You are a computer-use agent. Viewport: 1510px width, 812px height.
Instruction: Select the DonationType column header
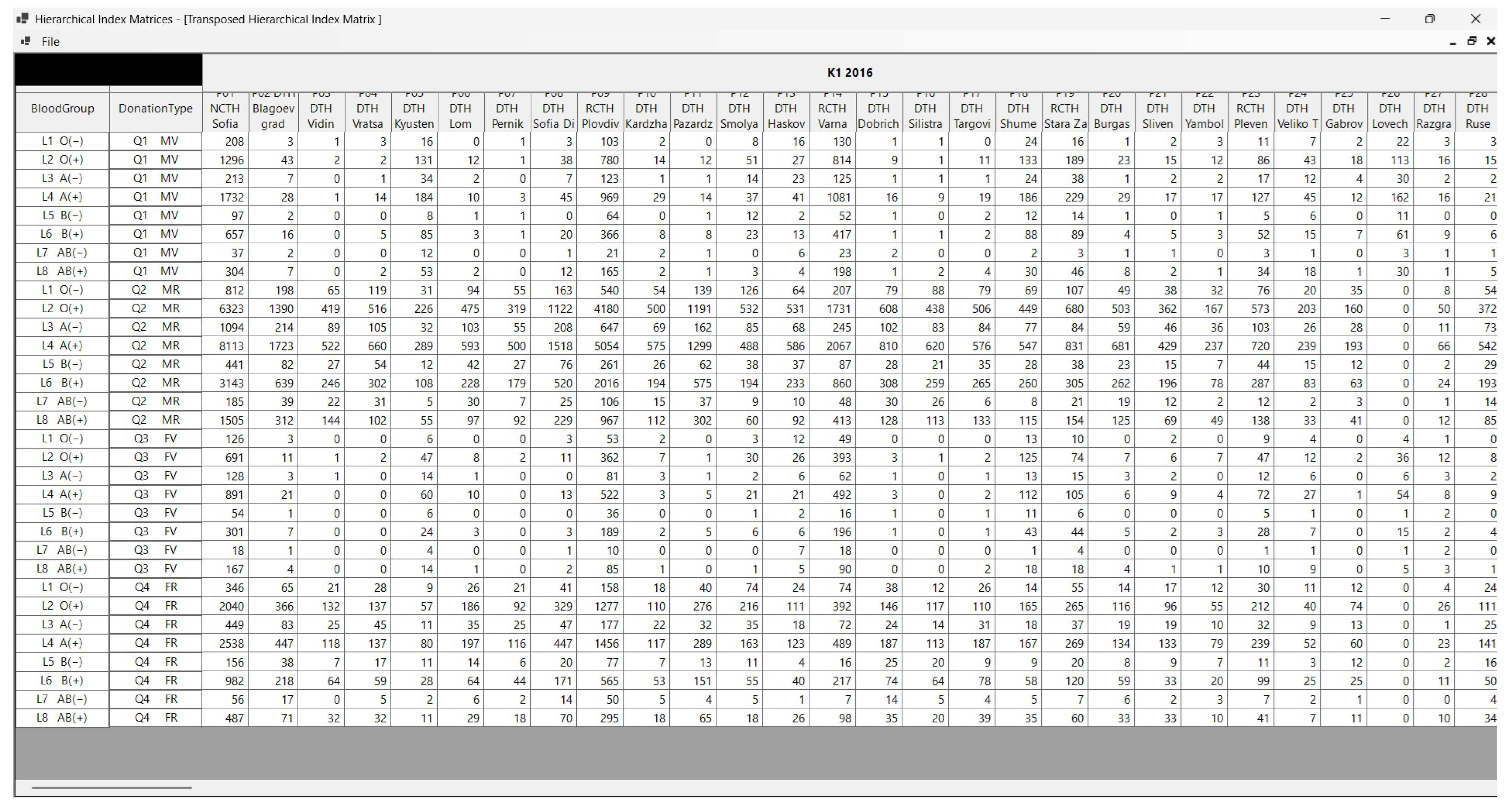coord(155,109)
